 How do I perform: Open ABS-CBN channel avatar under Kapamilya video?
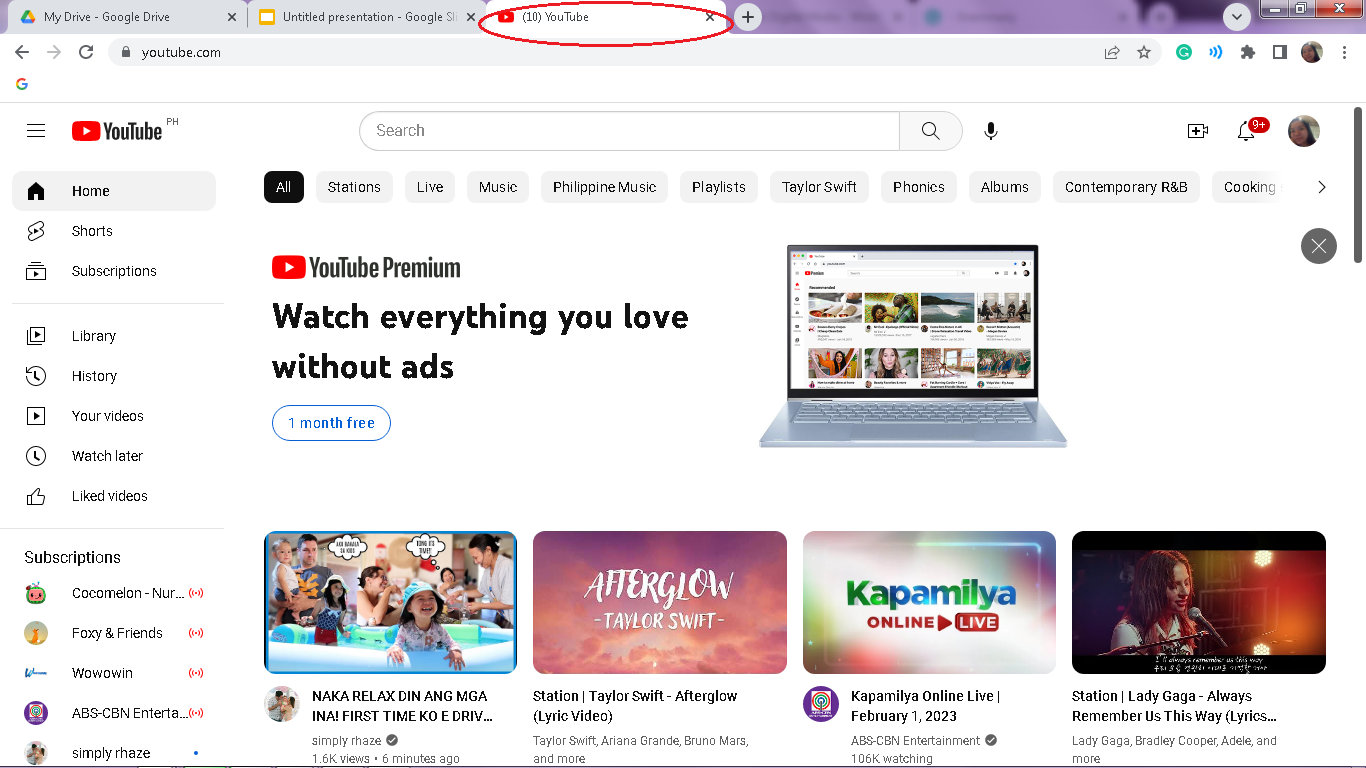tap(821, 704)
